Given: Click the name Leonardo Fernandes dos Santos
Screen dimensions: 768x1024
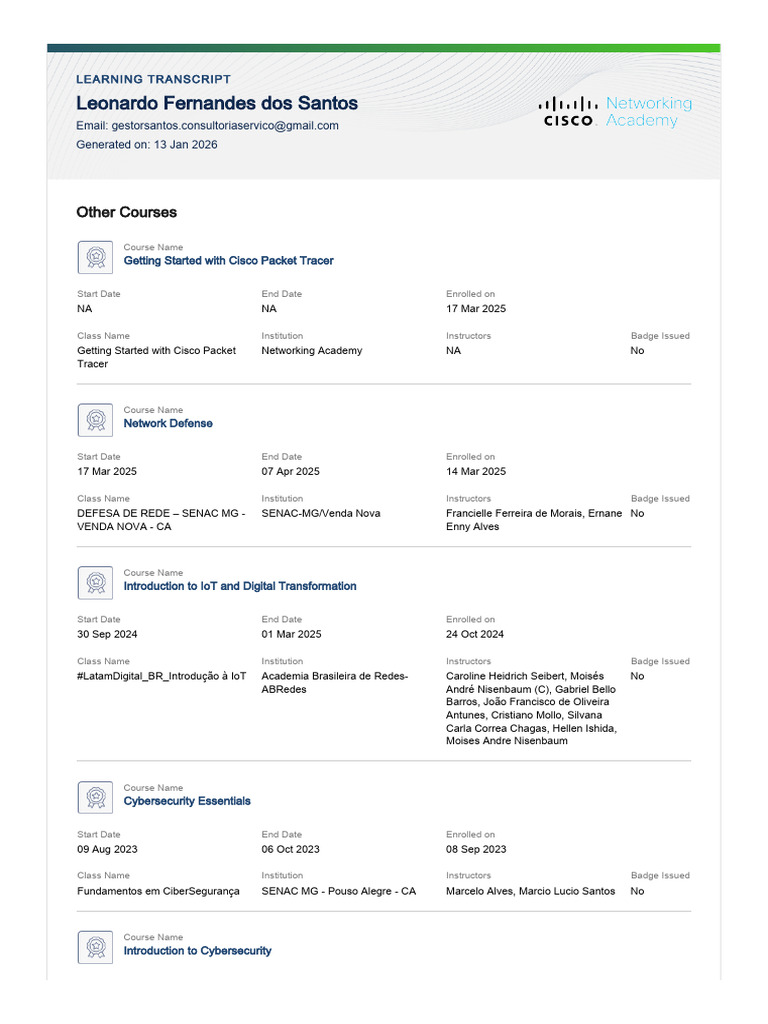Looking at the screenshot, I should 217,104.
